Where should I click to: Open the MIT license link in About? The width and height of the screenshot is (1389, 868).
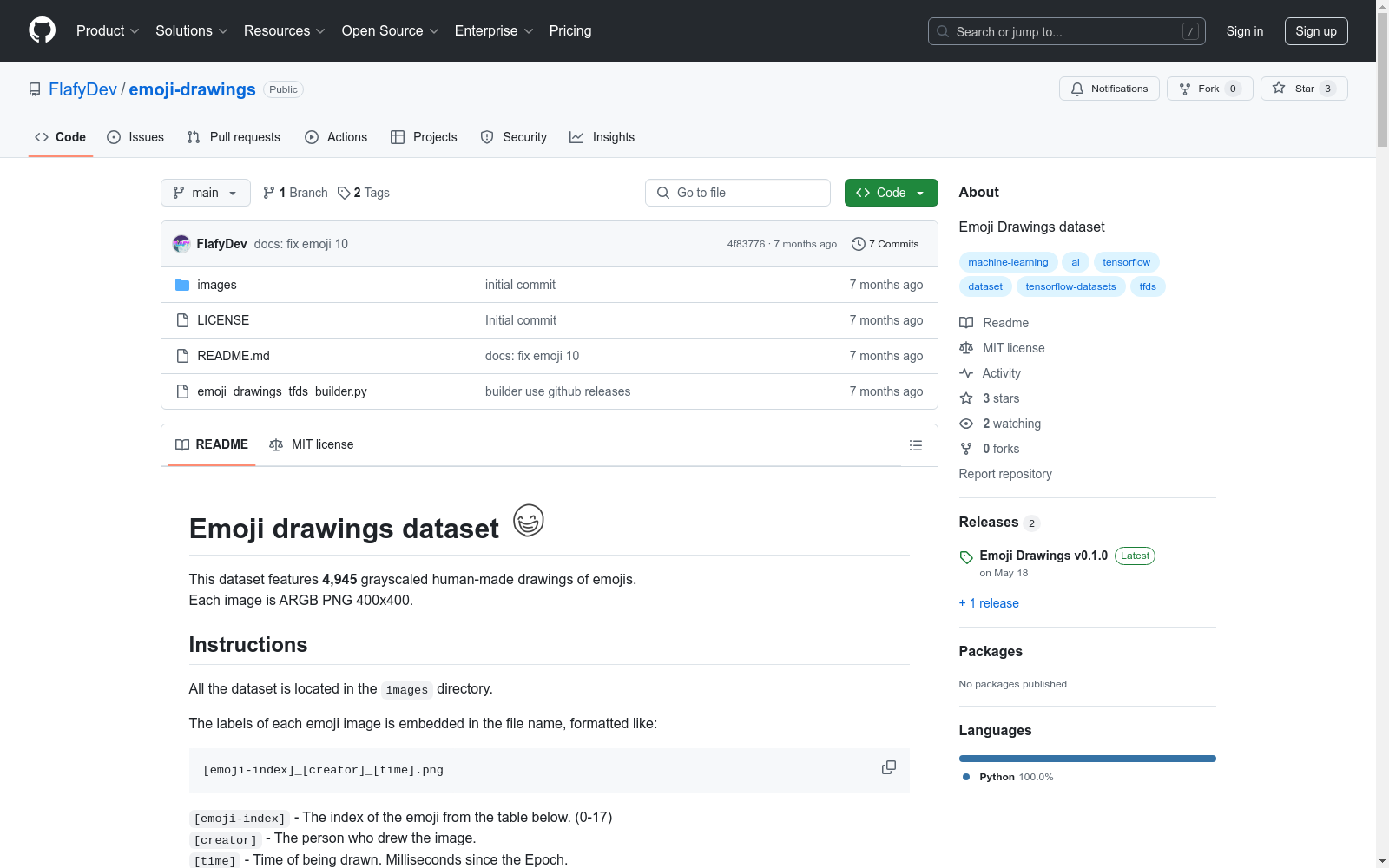(1002, 348)
